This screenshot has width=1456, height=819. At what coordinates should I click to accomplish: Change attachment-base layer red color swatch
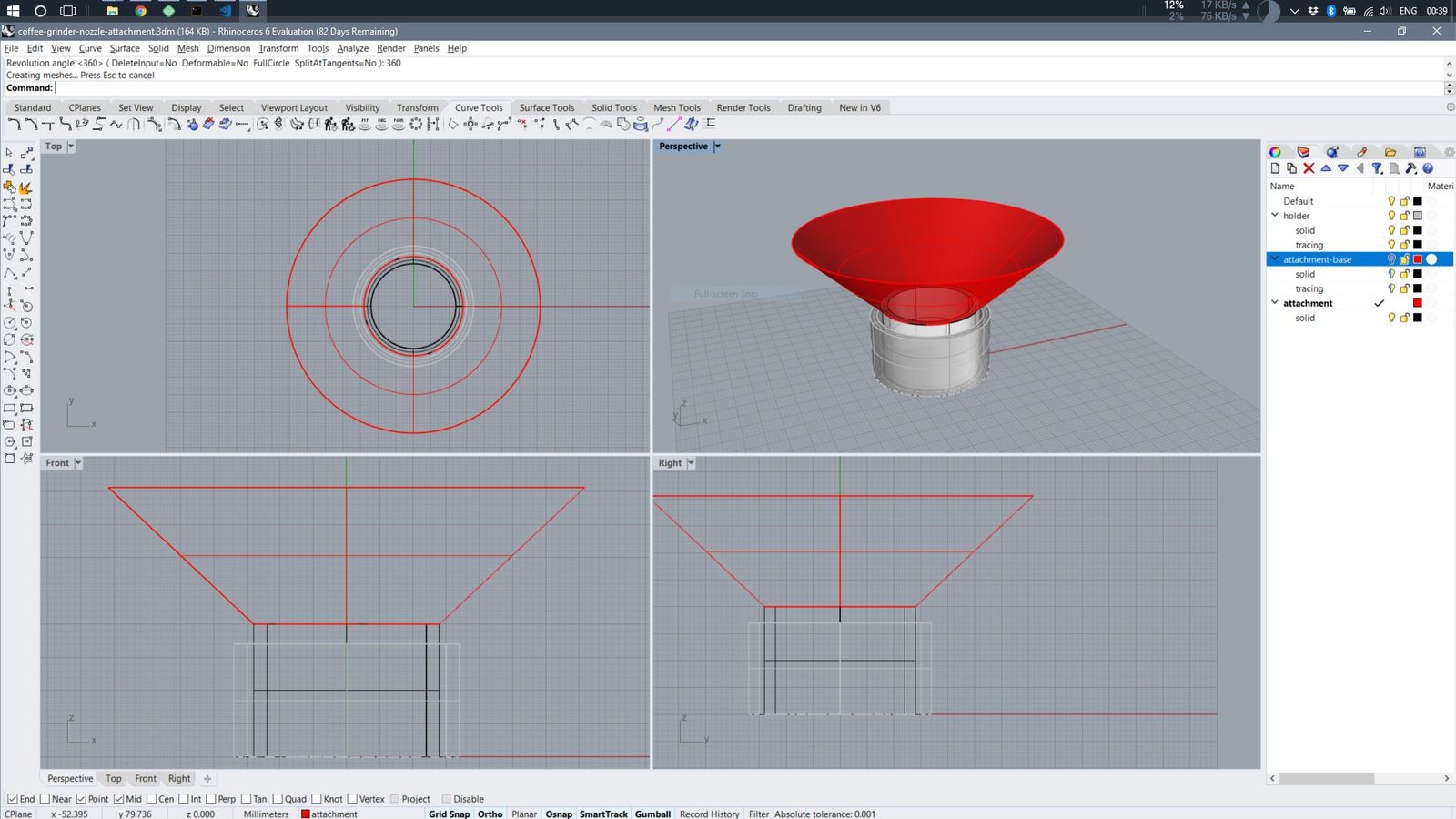[x=1417, y=259]
